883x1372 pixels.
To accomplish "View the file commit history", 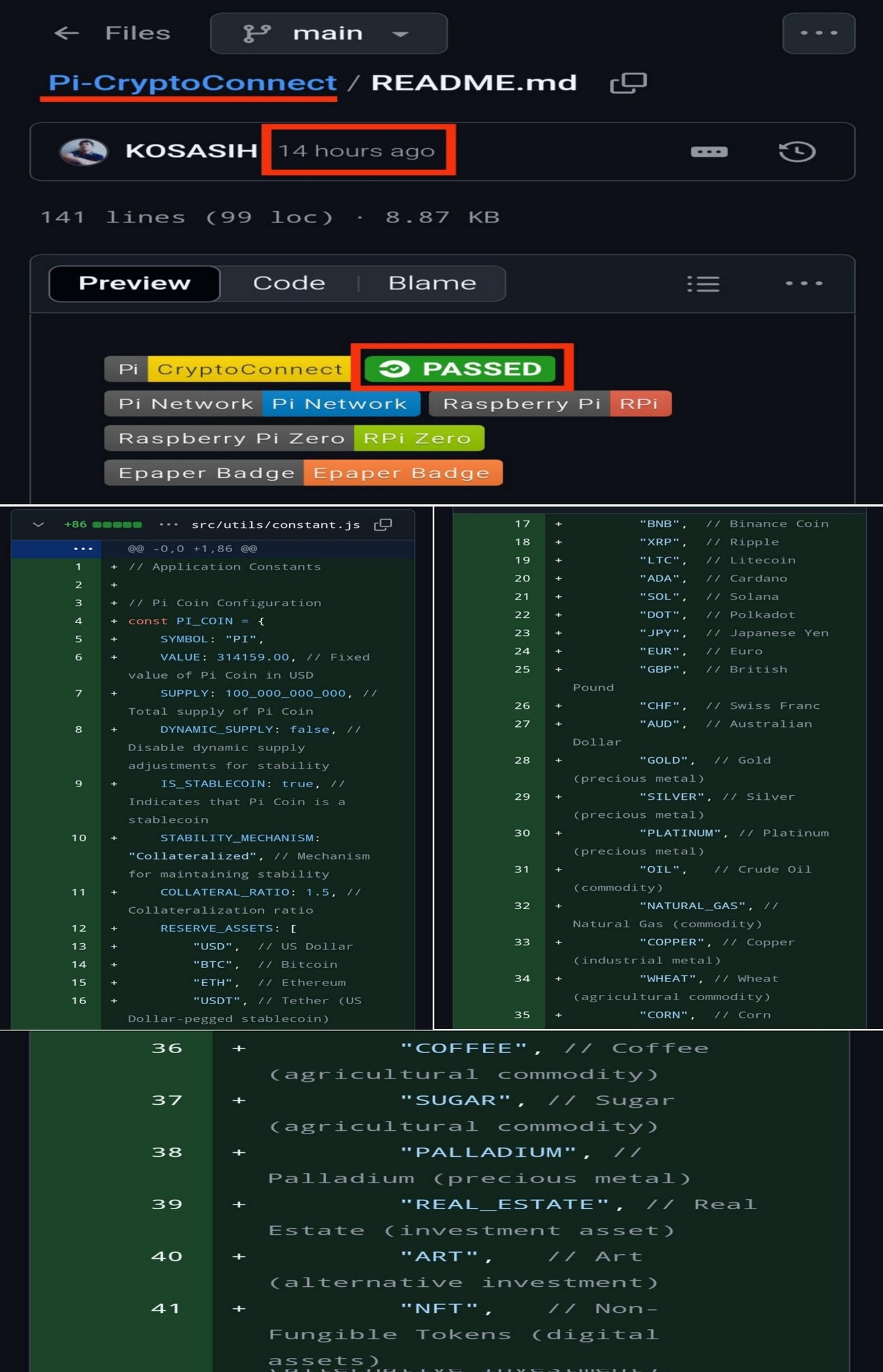I will point(797,151).
